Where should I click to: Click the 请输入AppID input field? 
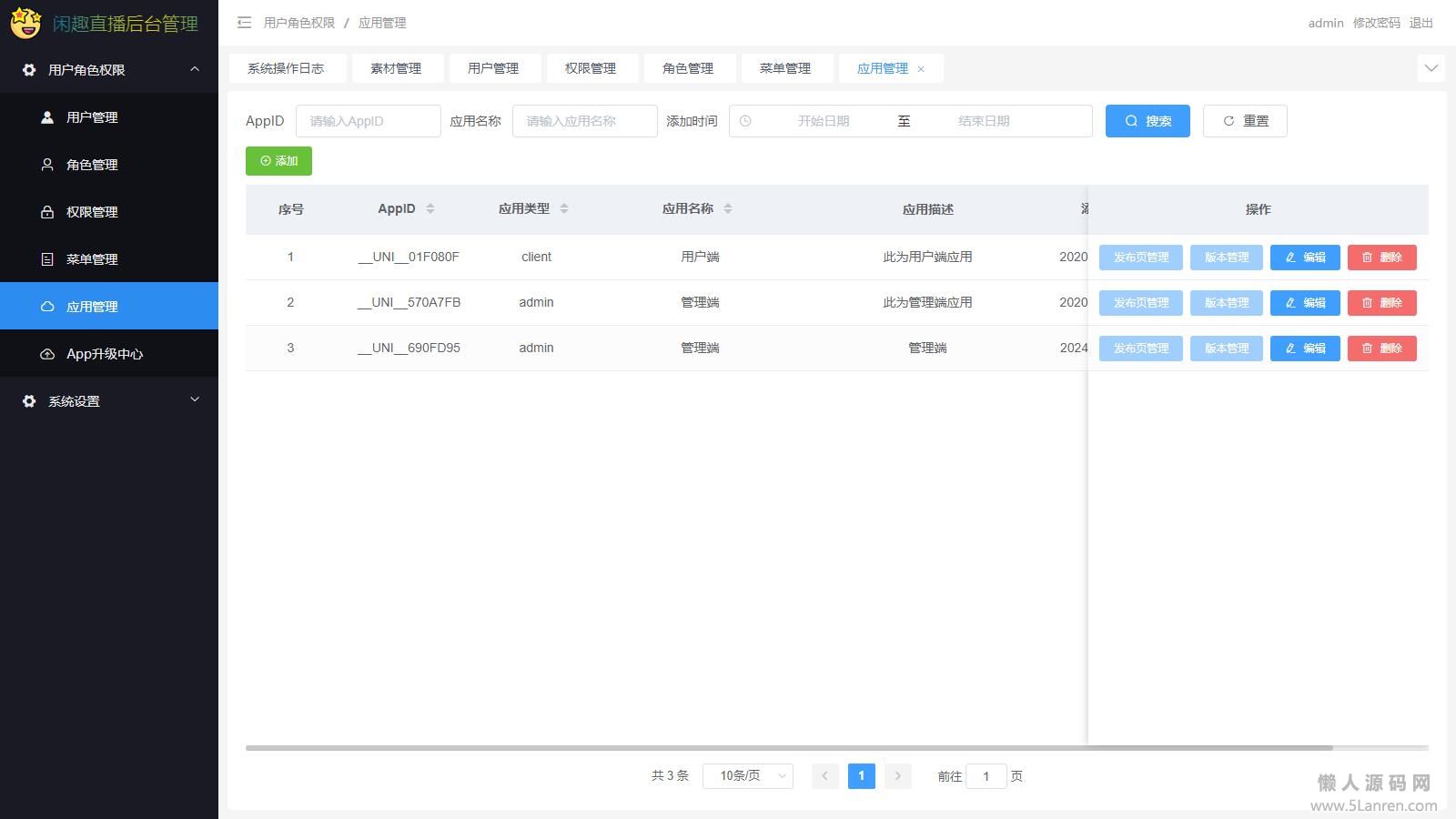coord(369,121)
